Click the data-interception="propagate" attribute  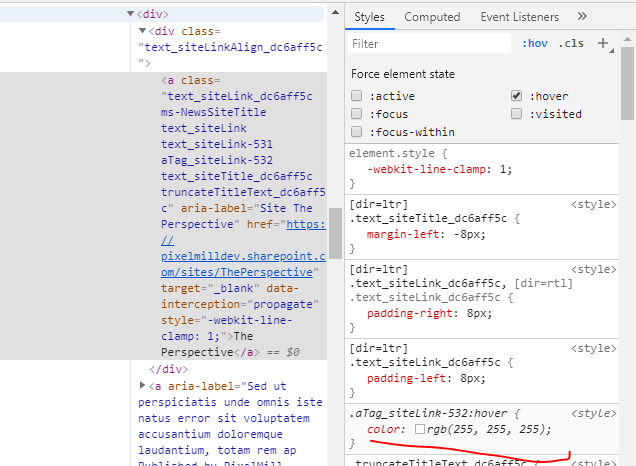tap(240, 296)
